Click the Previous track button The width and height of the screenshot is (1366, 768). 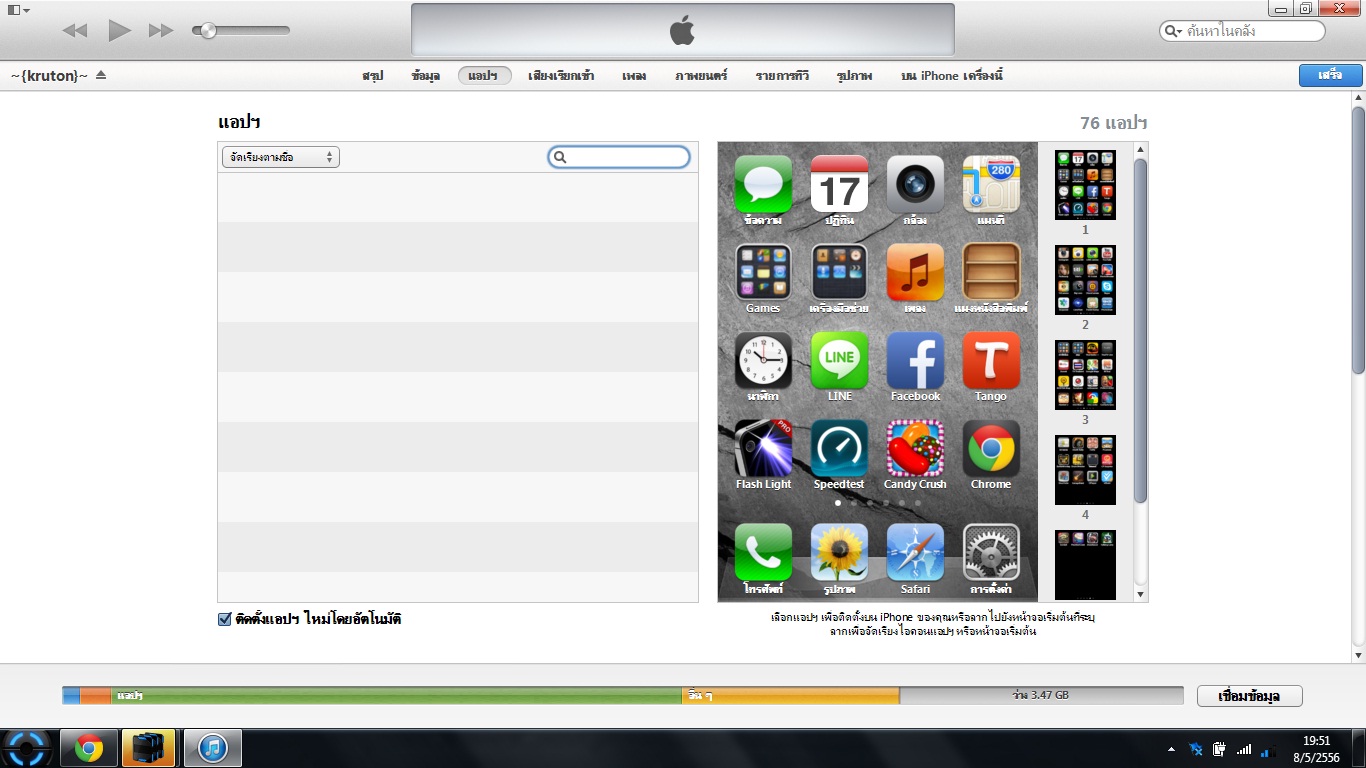pos(75,31)
